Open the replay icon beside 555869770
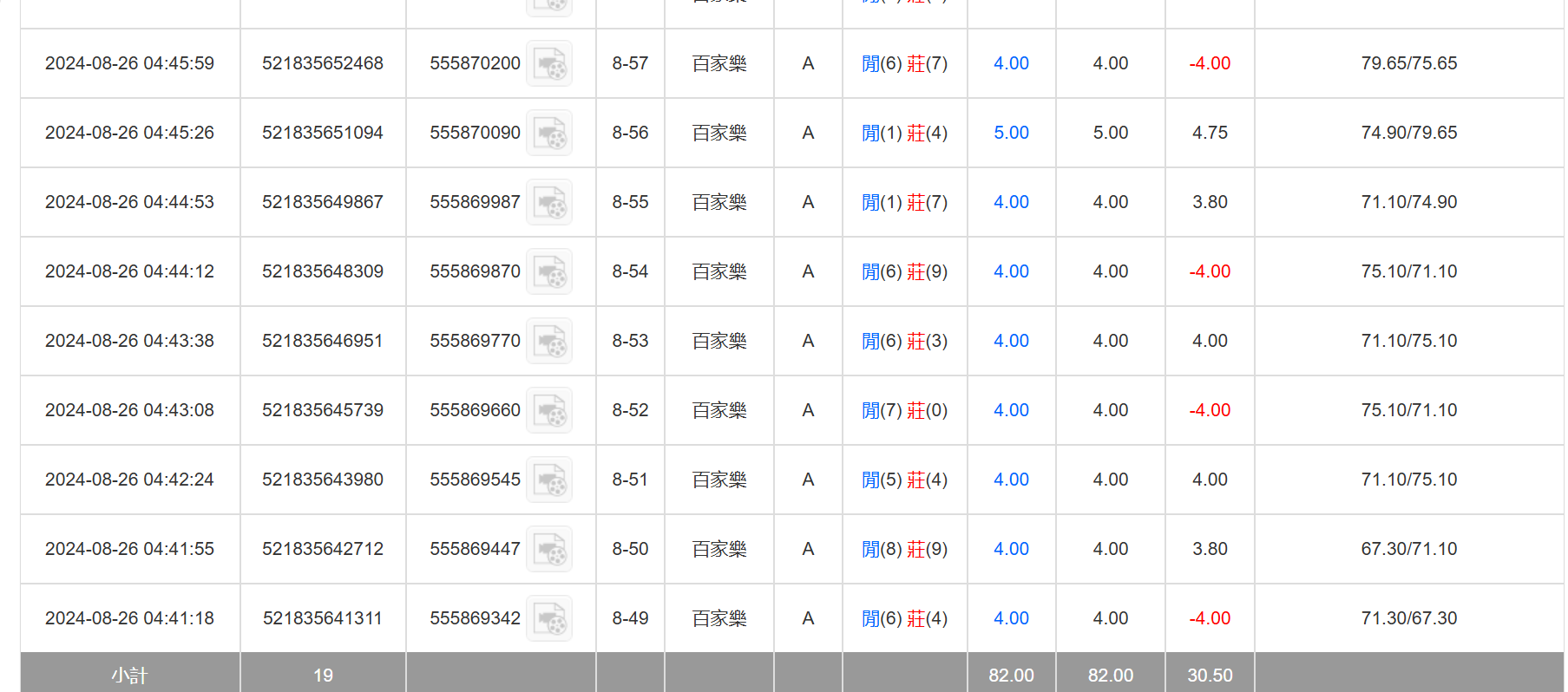This screenshot has height=692, width=1568. pyautogui.click(x=548, y=341)
